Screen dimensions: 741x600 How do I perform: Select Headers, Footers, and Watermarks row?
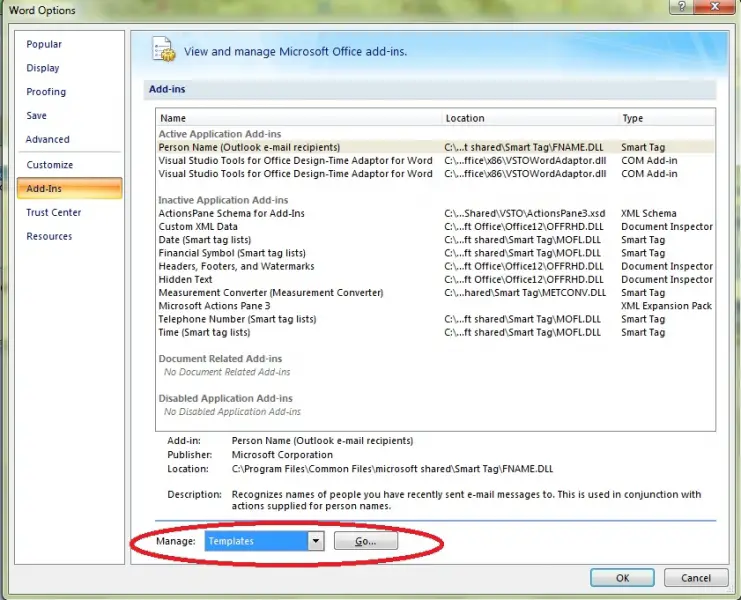point(435,266)
